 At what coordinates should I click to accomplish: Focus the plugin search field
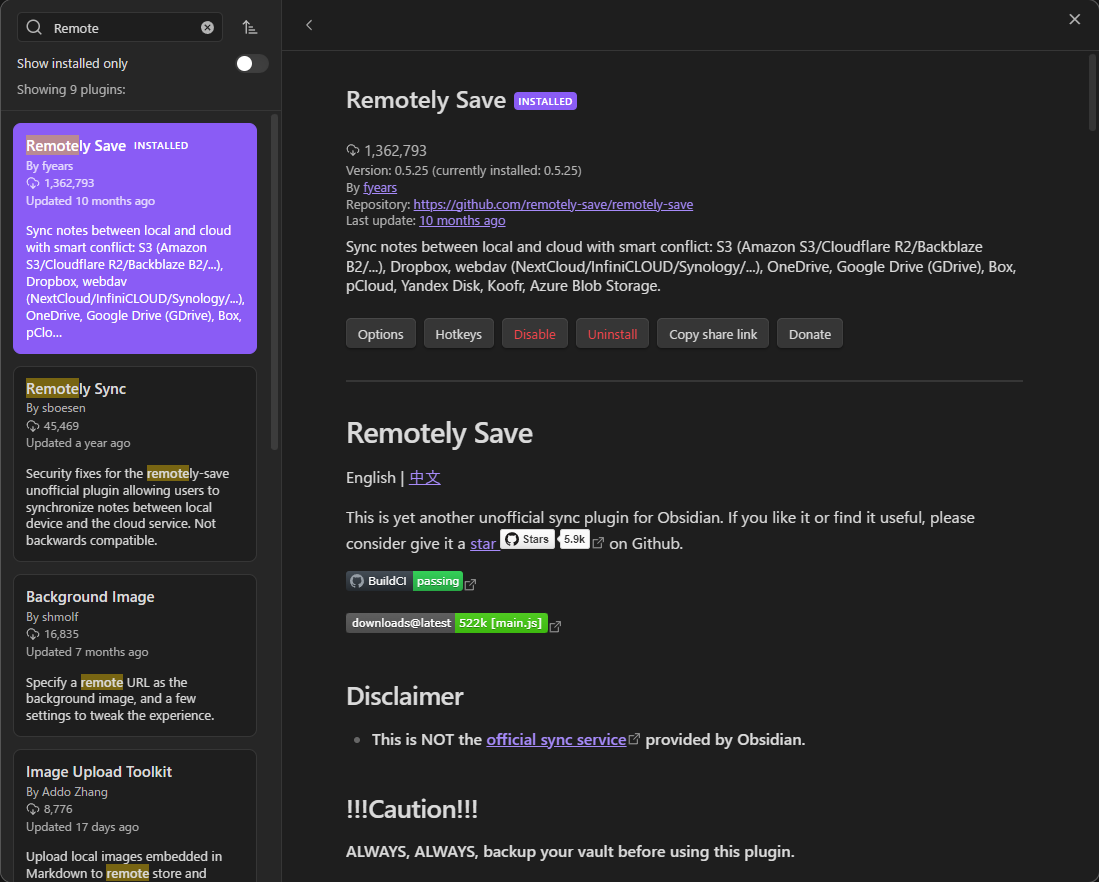pos(120,27)
